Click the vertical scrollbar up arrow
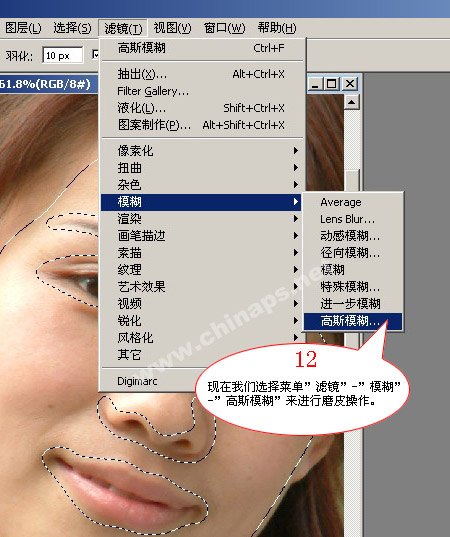Viewport: 450px width, 537px height. 352,102
